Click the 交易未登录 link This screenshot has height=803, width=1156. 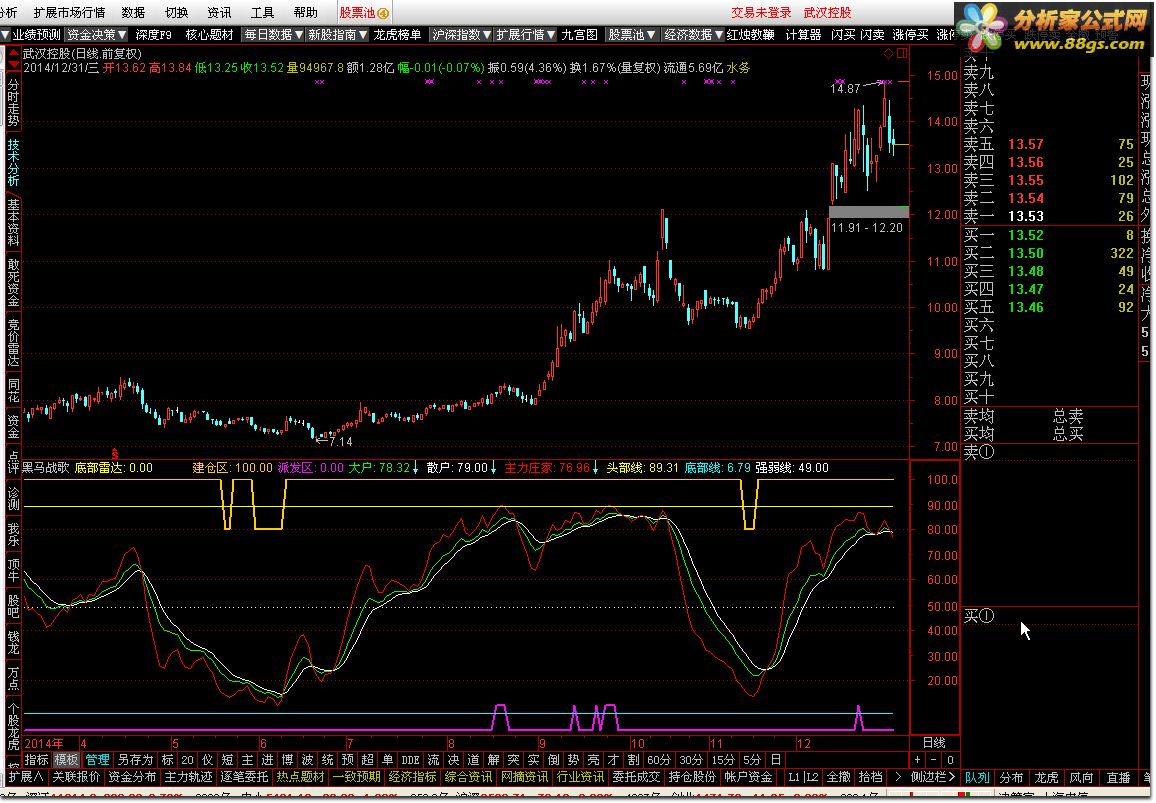coord(761,13)
